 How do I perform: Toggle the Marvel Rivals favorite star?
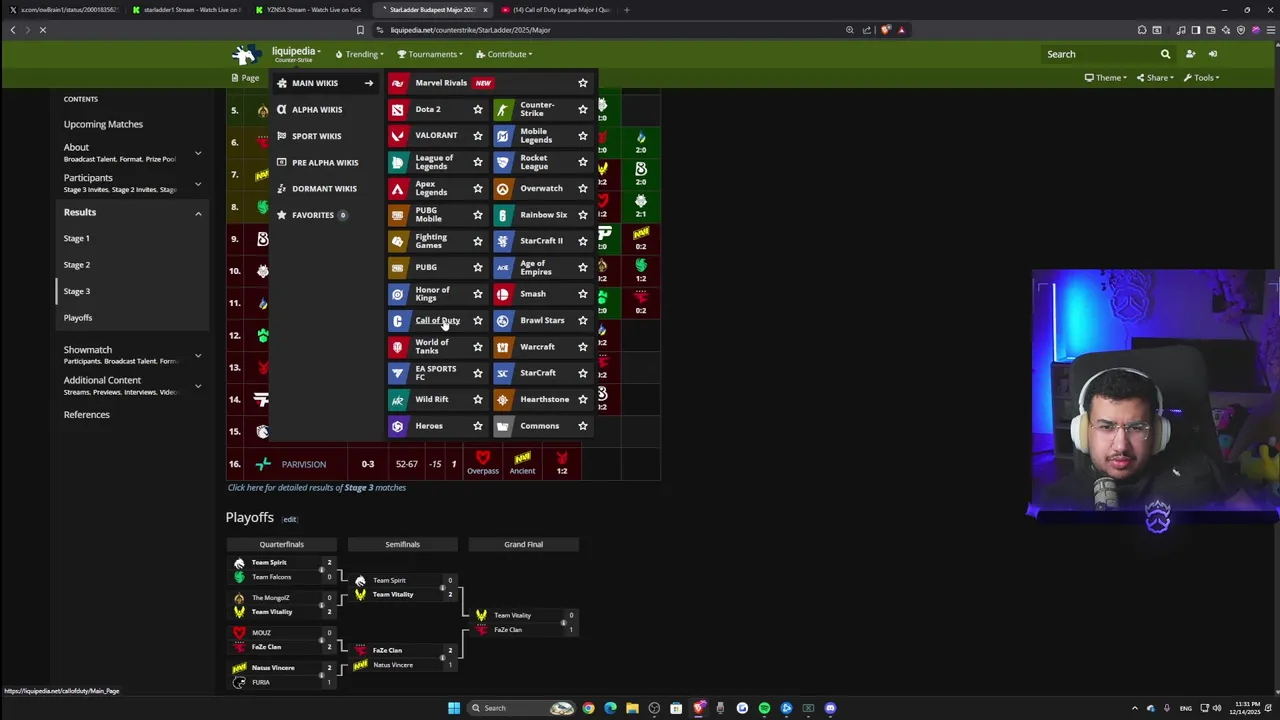click(x=583, y=83)
